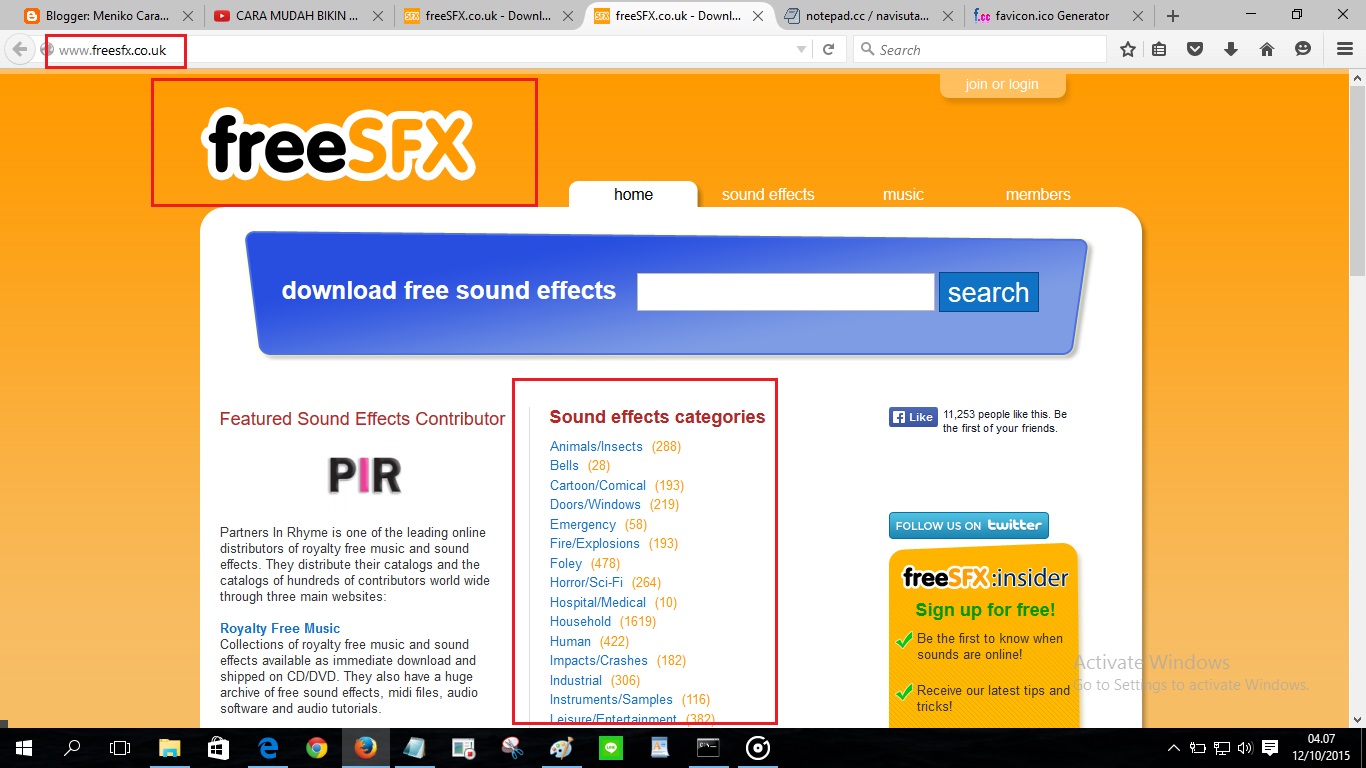
Task: Open the Downloads arrow icon
Action: [x=1231, y=49]
